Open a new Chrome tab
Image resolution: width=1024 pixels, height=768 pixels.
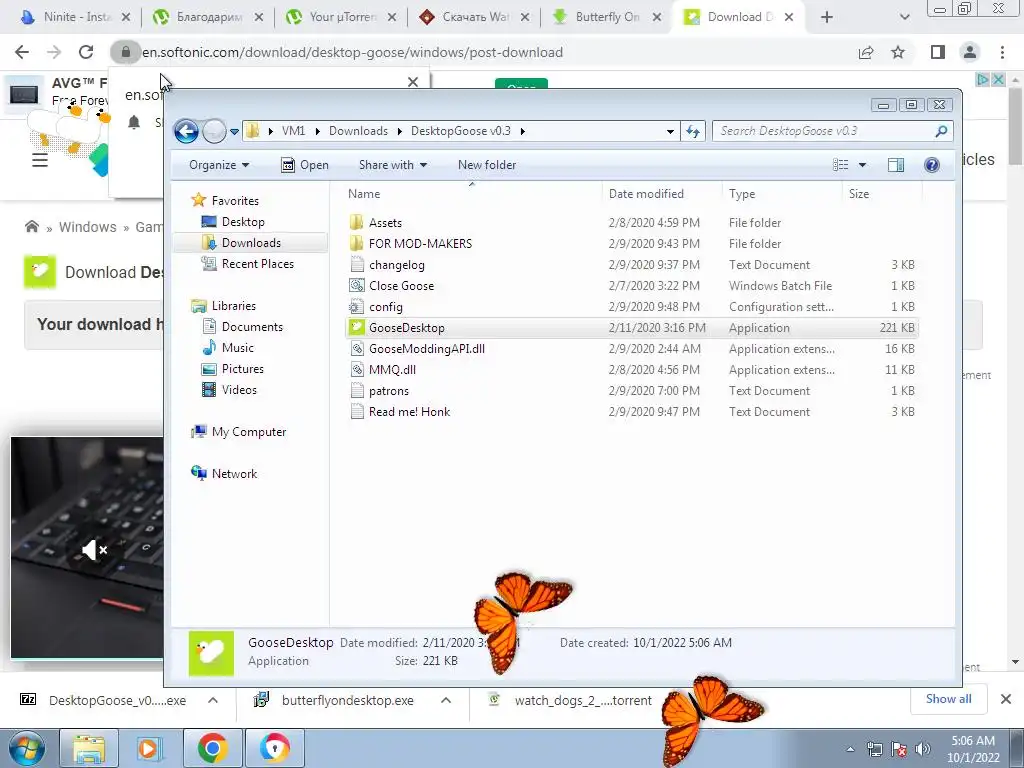point(827,17)
